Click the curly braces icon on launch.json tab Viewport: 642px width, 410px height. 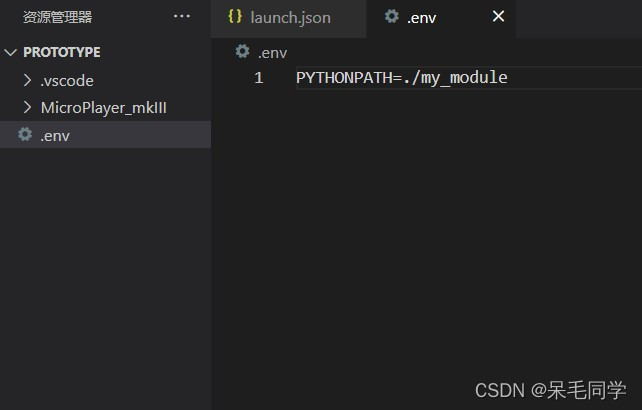tap(235, 17)
